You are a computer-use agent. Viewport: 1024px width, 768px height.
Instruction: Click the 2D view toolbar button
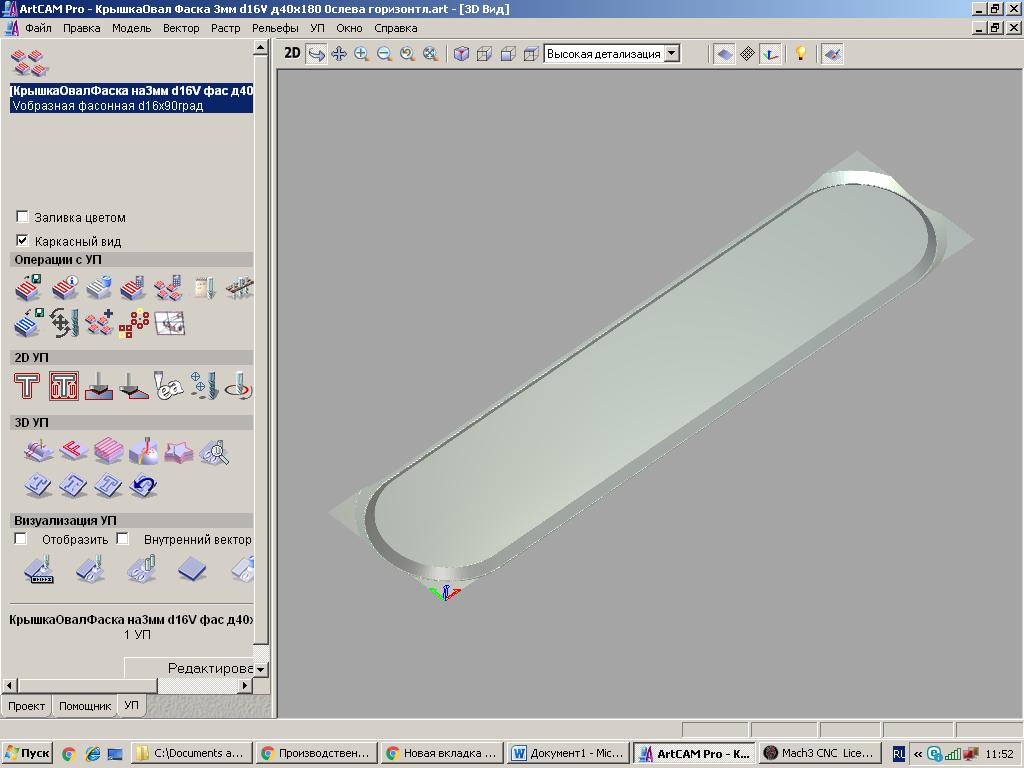click(292, 54)
